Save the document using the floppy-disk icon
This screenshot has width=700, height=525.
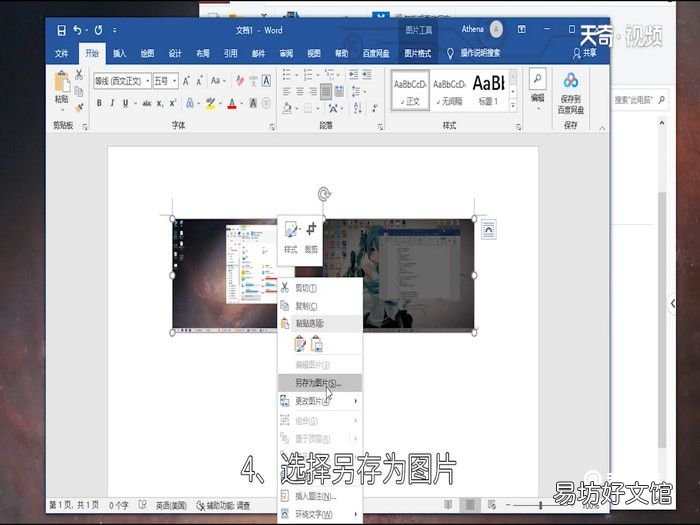pos(61,30)
